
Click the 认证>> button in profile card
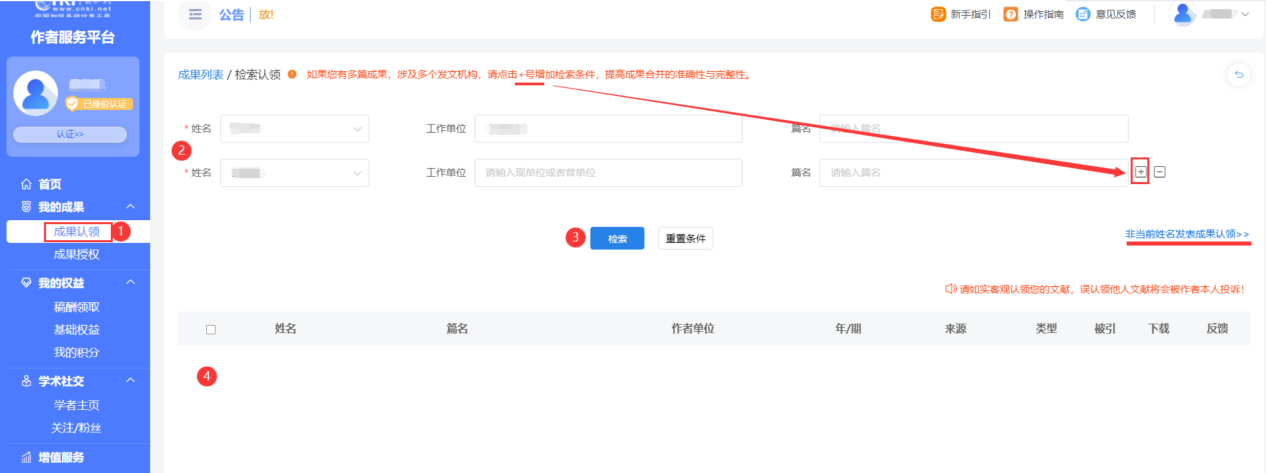click(70, 134)
